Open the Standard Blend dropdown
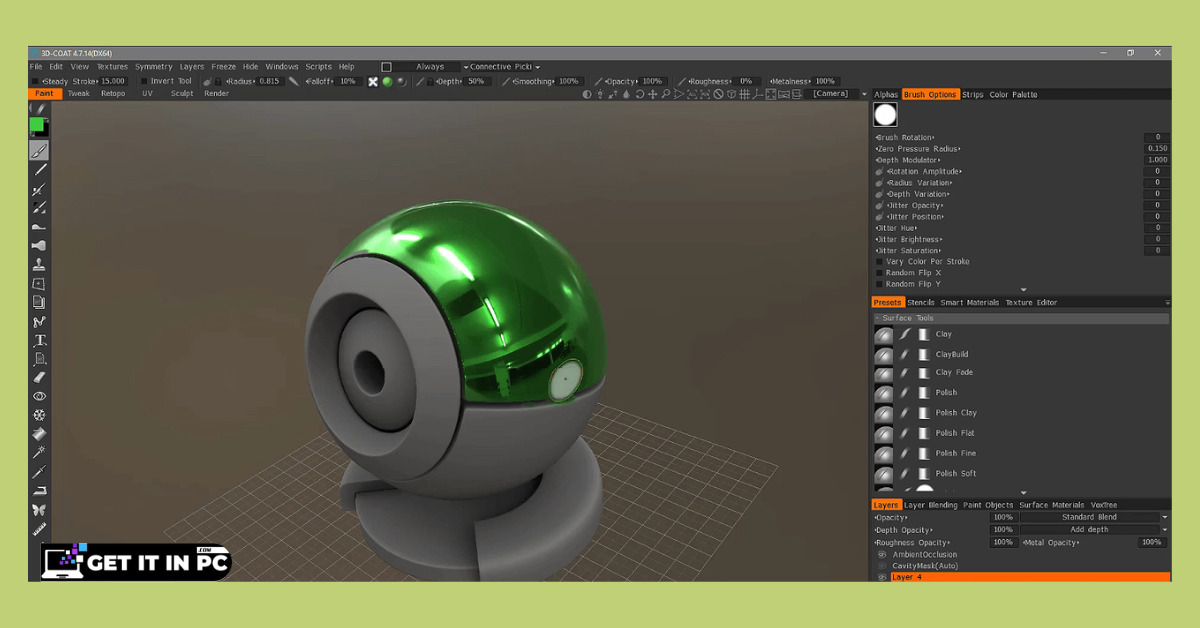Screen dimensions: 1200x628 pos(1094,517)
